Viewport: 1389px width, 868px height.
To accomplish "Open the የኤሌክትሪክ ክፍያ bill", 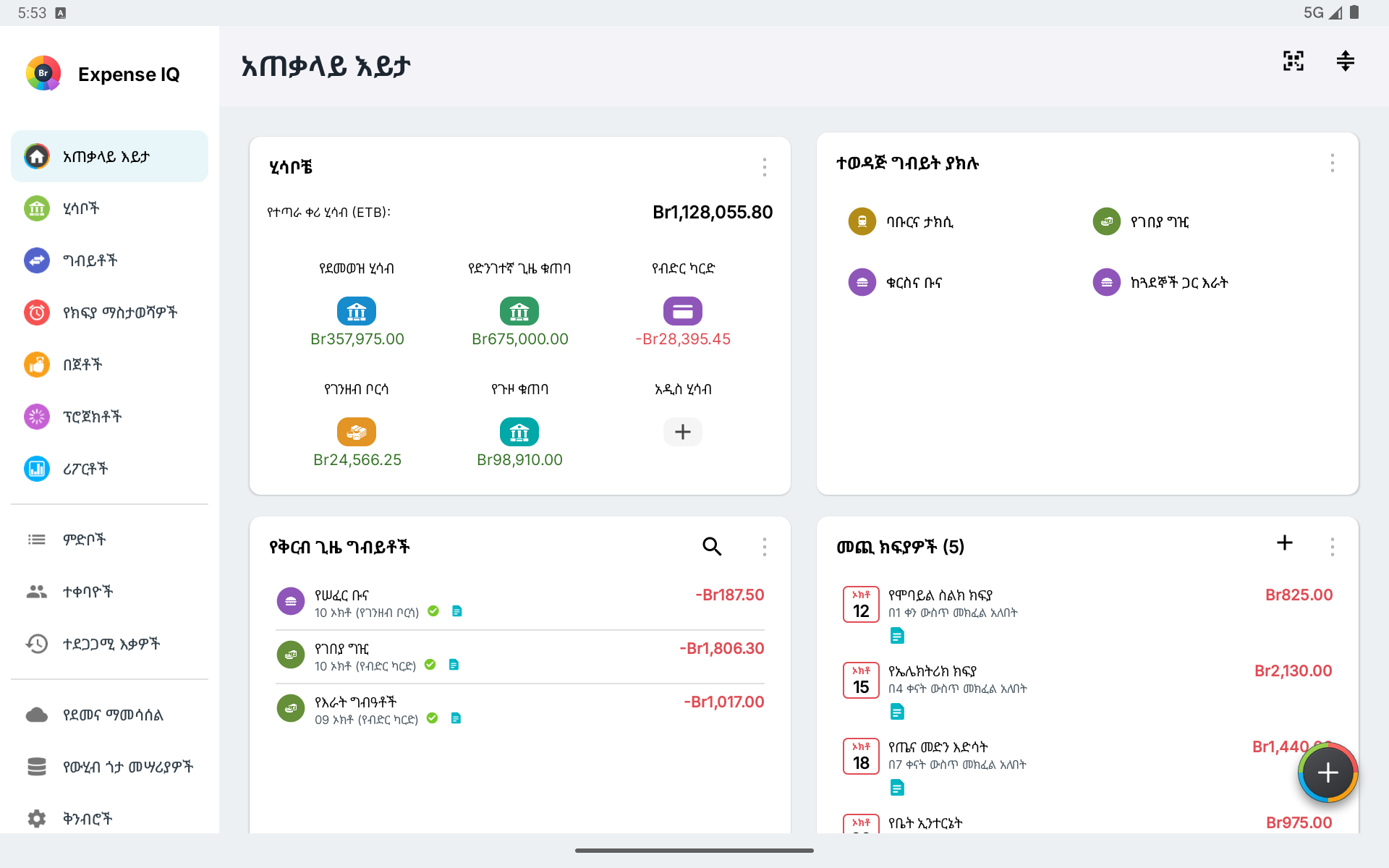I will pos(1087,691).
